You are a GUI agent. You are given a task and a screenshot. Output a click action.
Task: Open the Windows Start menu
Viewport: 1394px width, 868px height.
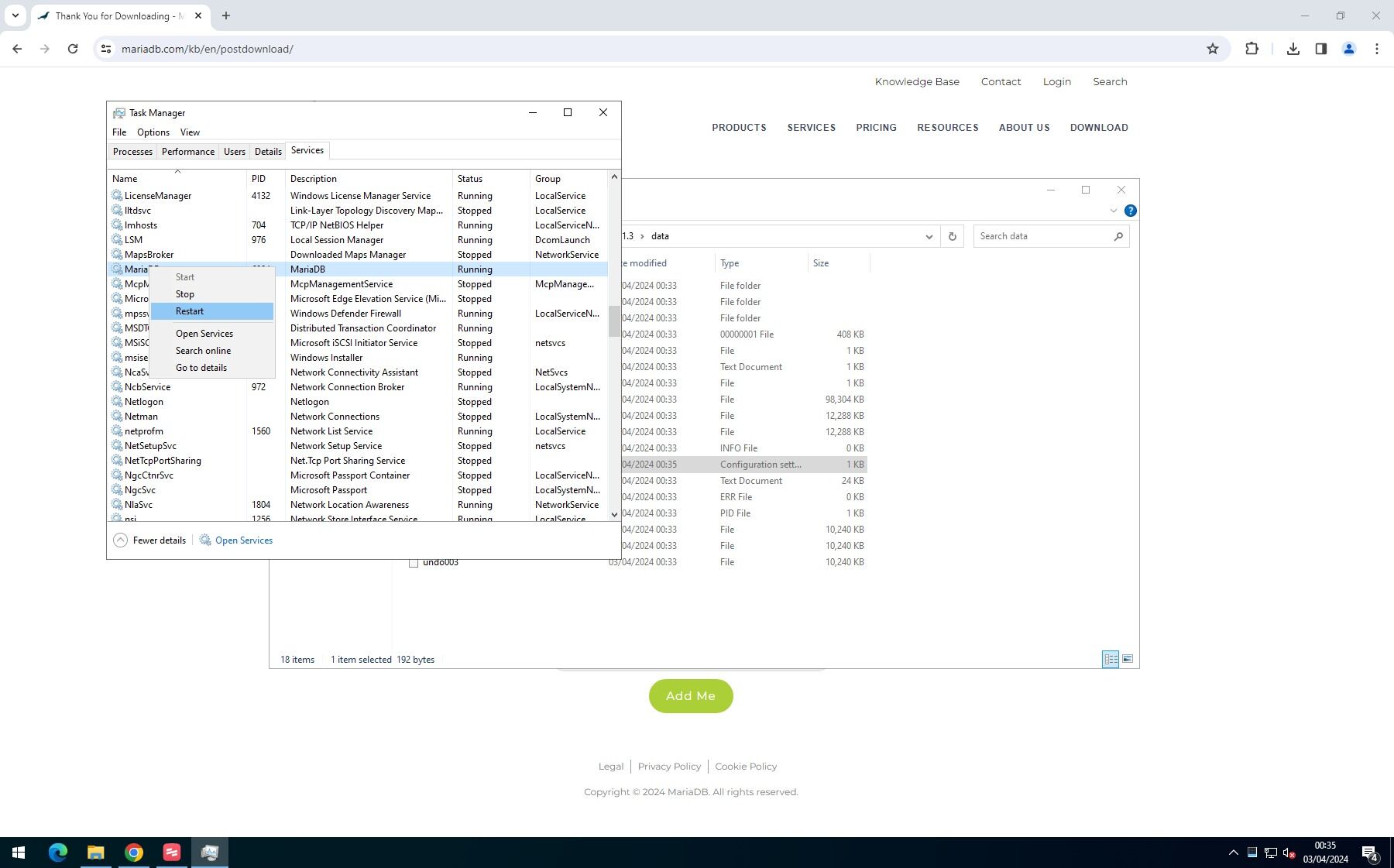point(19,853)
